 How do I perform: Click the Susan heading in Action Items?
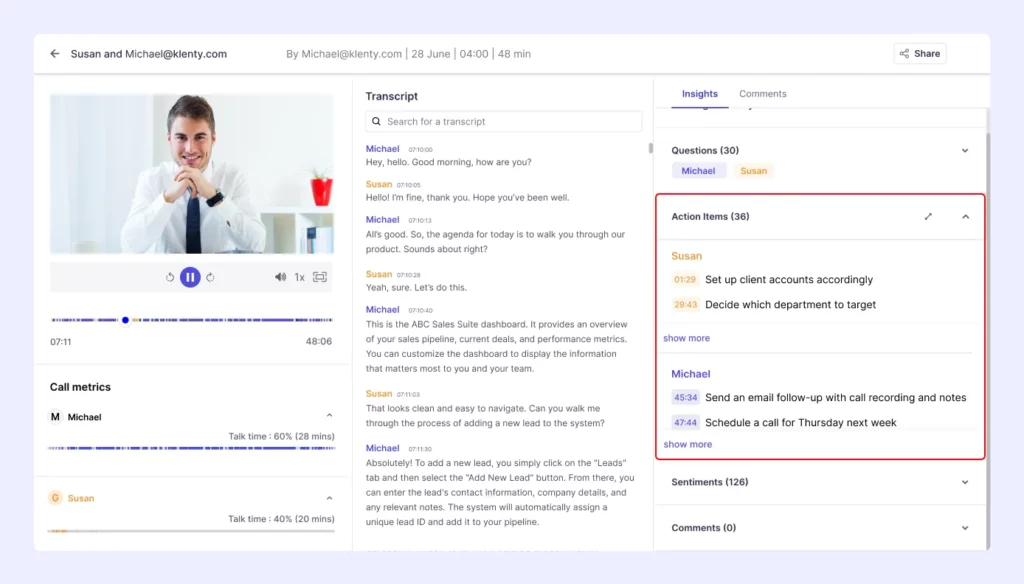click(686, 256)
